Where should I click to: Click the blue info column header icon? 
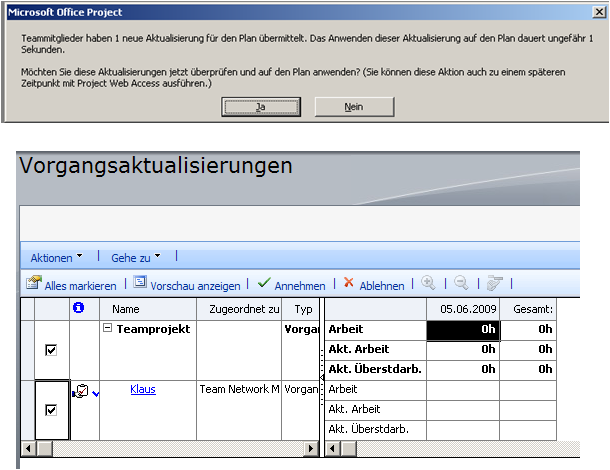(79, 308)
